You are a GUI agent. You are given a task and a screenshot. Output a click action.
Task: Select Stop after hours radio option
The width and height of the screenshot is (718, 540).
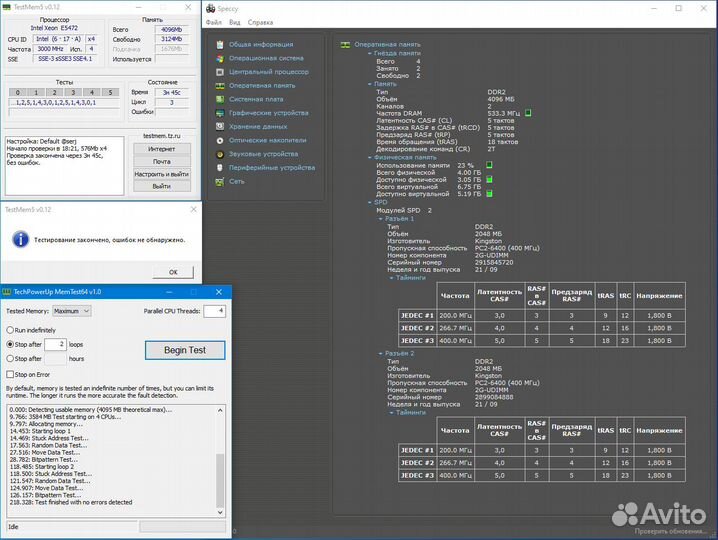point(10,358)
